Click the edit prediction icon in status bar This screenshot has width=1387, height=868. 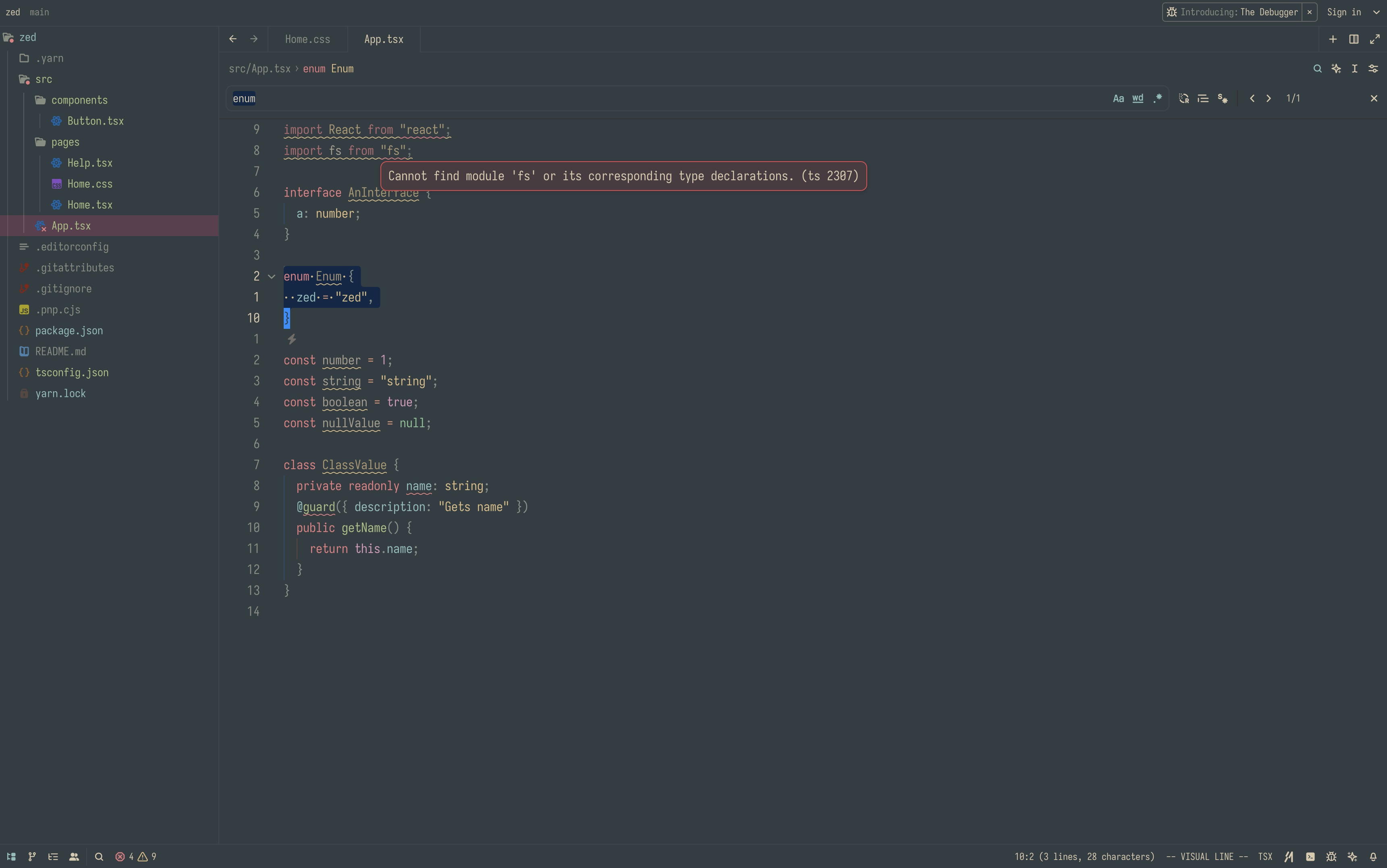(x=1289, y=857)
